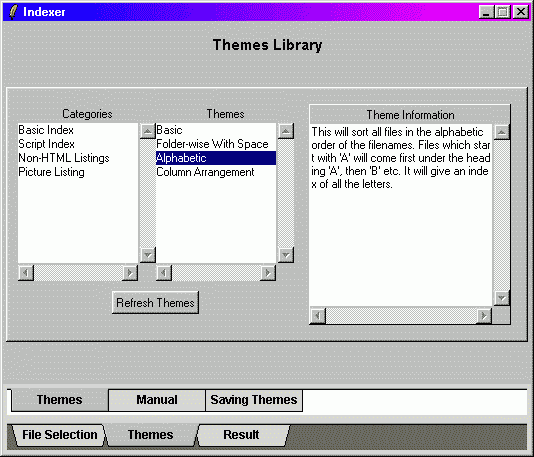Click up arrow of Categories list scrollbar
The height and width of the screenshot is (457, 534).
(147, 131)
